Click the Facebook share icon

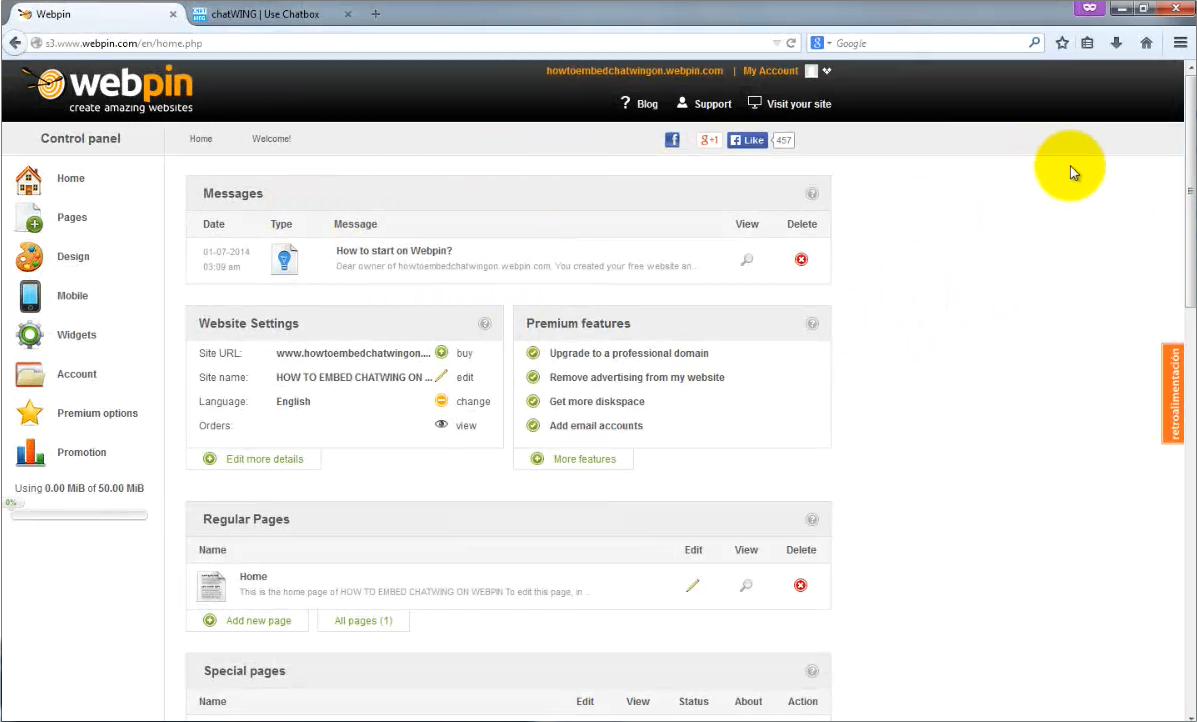coord(672,140)
